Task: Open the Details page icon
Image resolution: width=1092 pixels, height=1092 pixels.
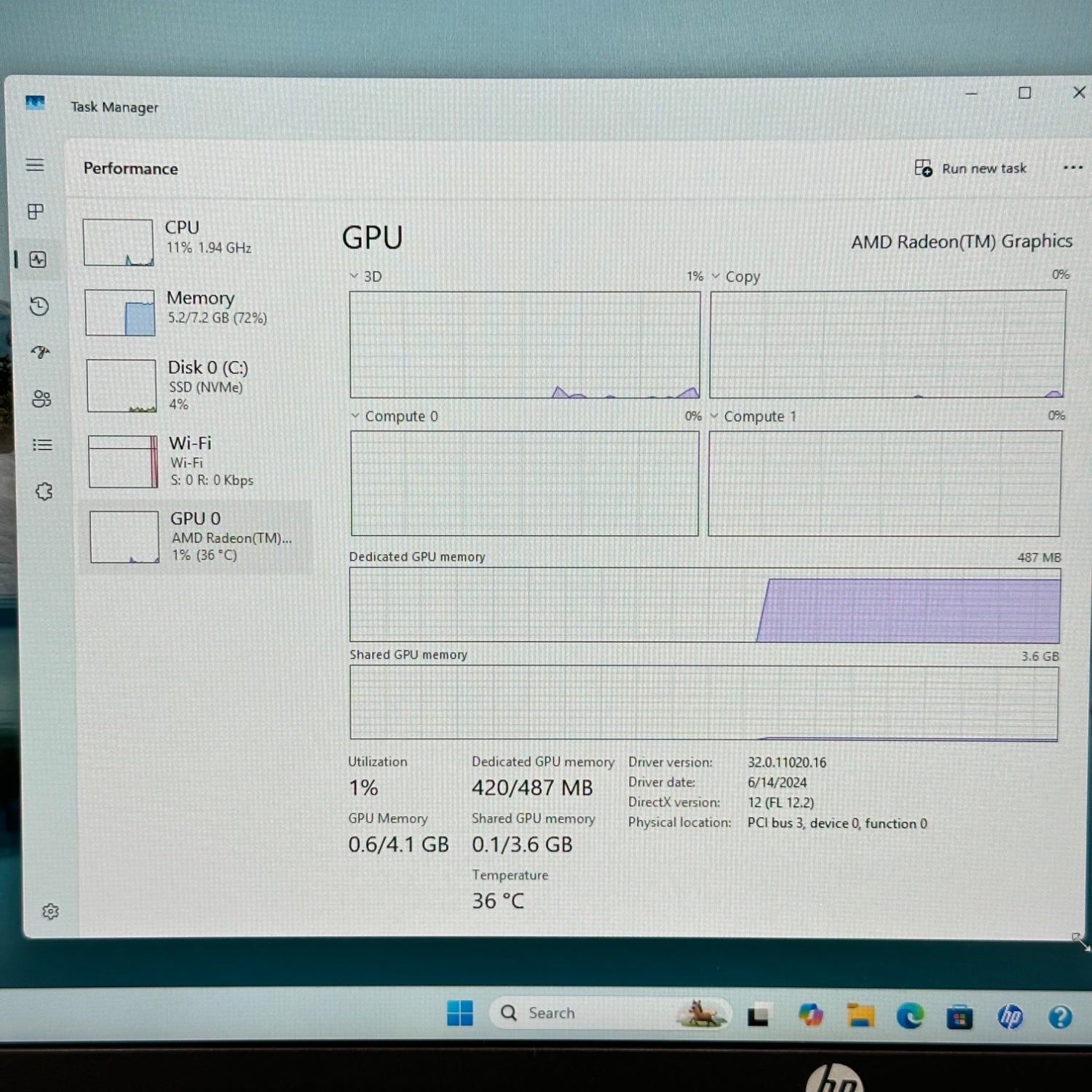Action: (42, 445)
